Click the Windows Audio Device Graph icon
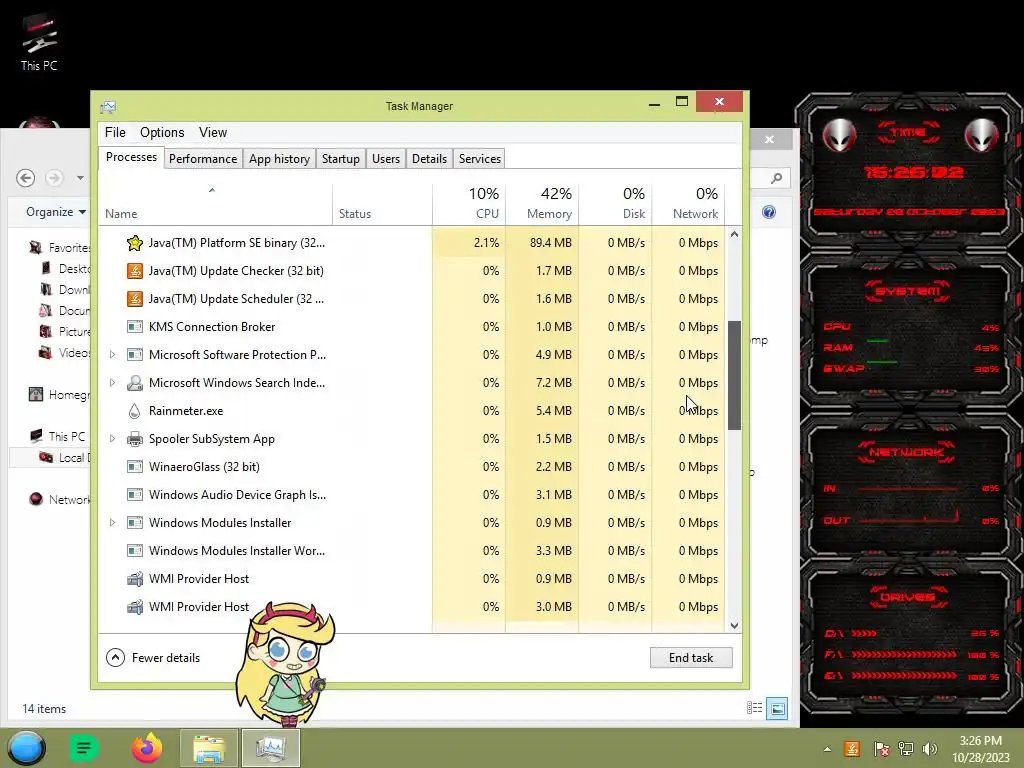This screenshot has height=768, width=1024. 135,495
